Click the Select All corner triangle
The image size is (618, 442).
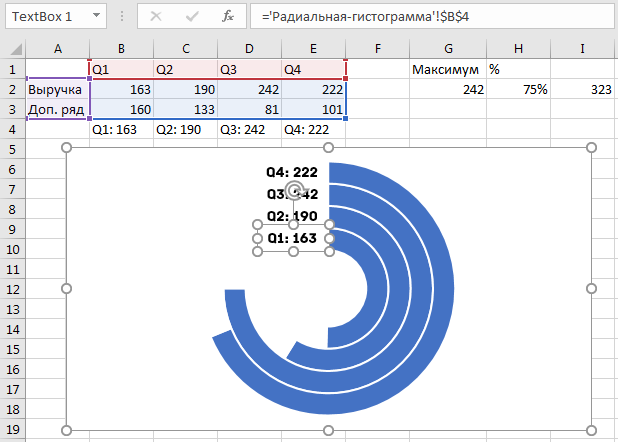pyautogui.click(x=16, y=49)
